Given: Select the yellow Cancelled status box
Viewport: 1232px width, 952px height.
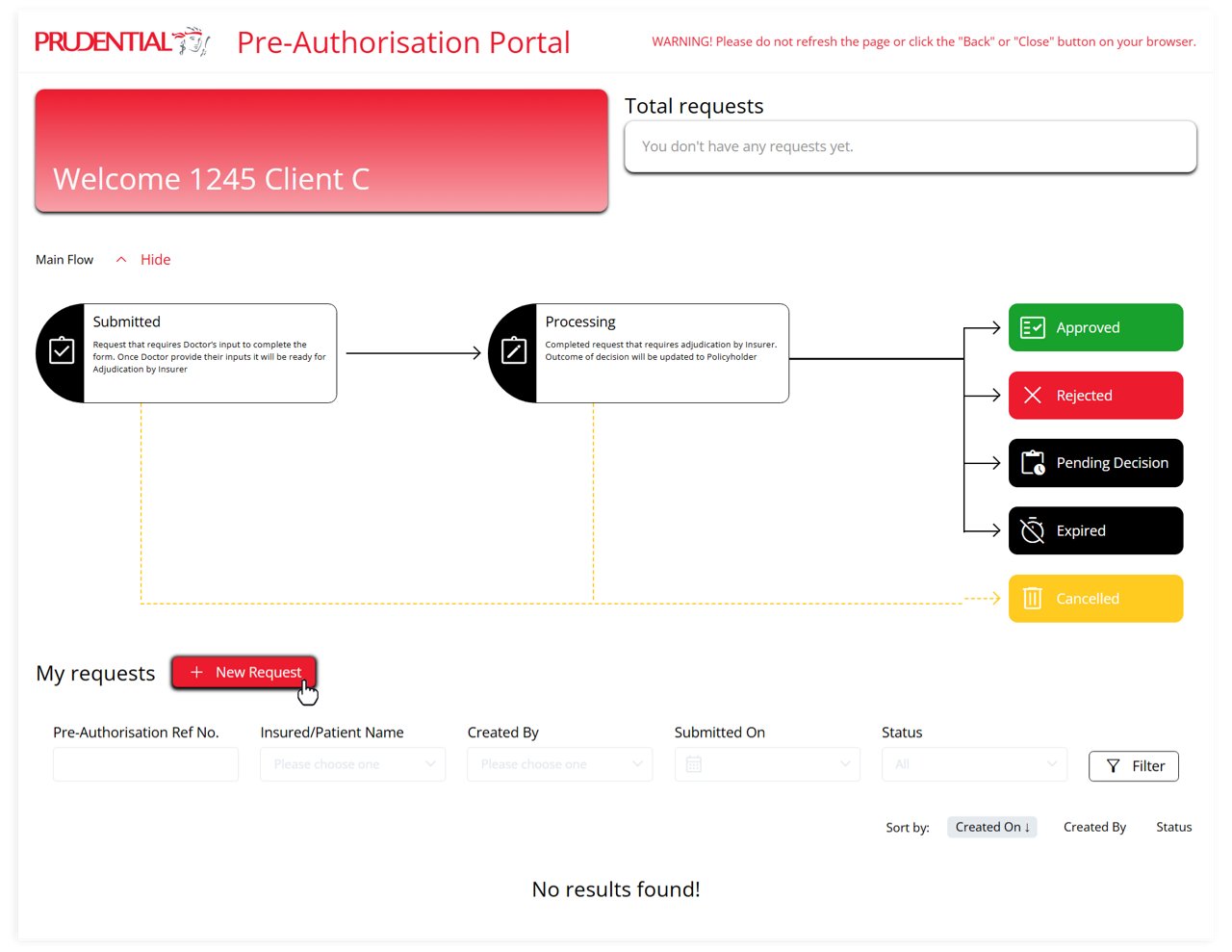Looking at the screenshot, I should [x=1095, y=599].
